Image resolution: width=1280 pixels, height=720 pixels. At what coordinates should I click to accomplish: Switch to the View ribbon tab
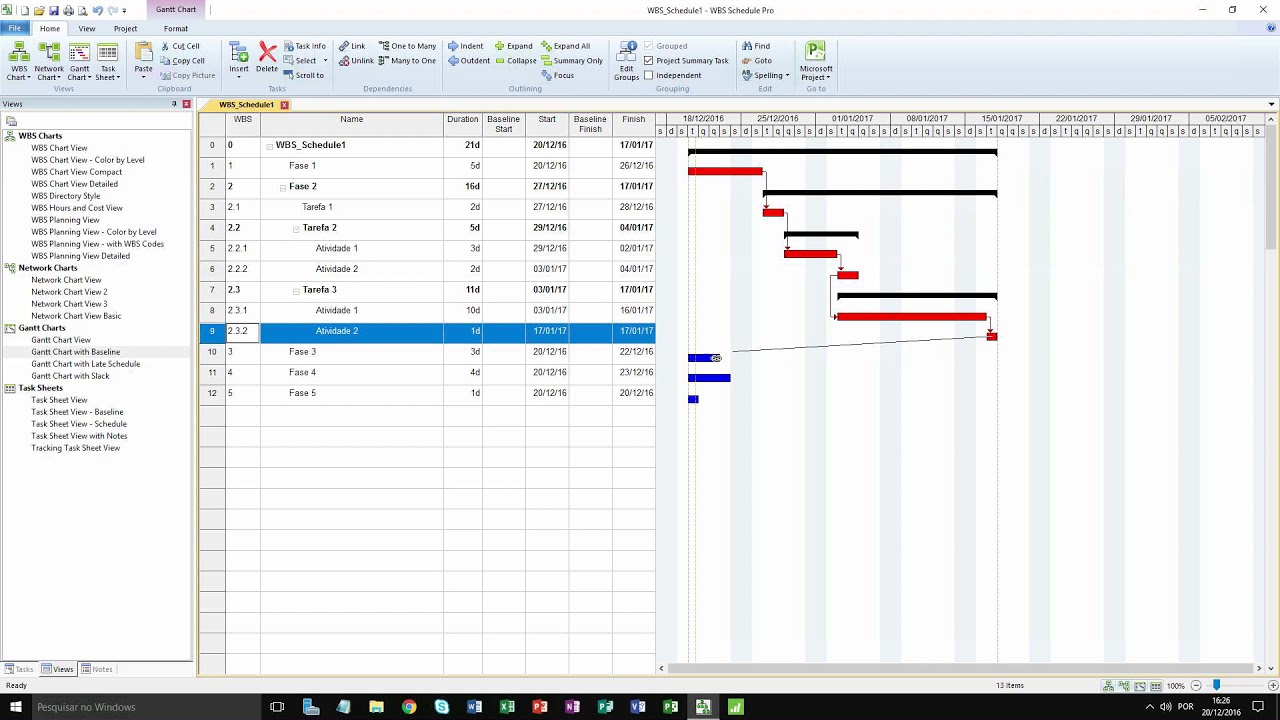click(87, 28)
